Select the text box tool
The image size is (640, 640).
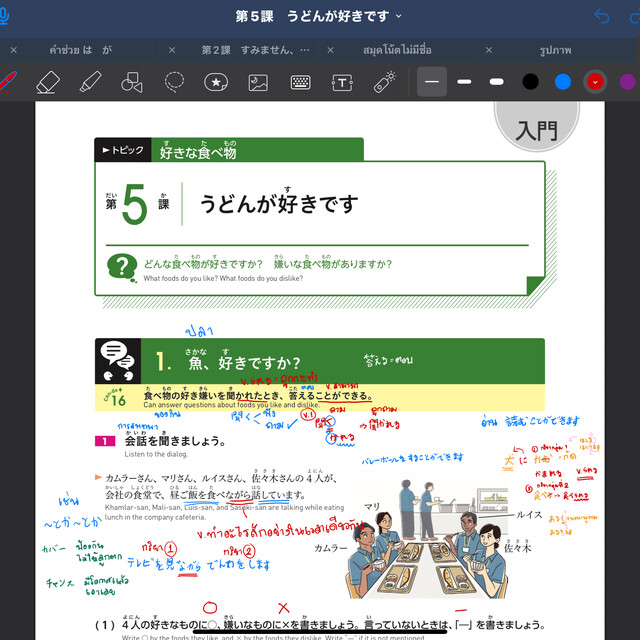pos(342,81)
